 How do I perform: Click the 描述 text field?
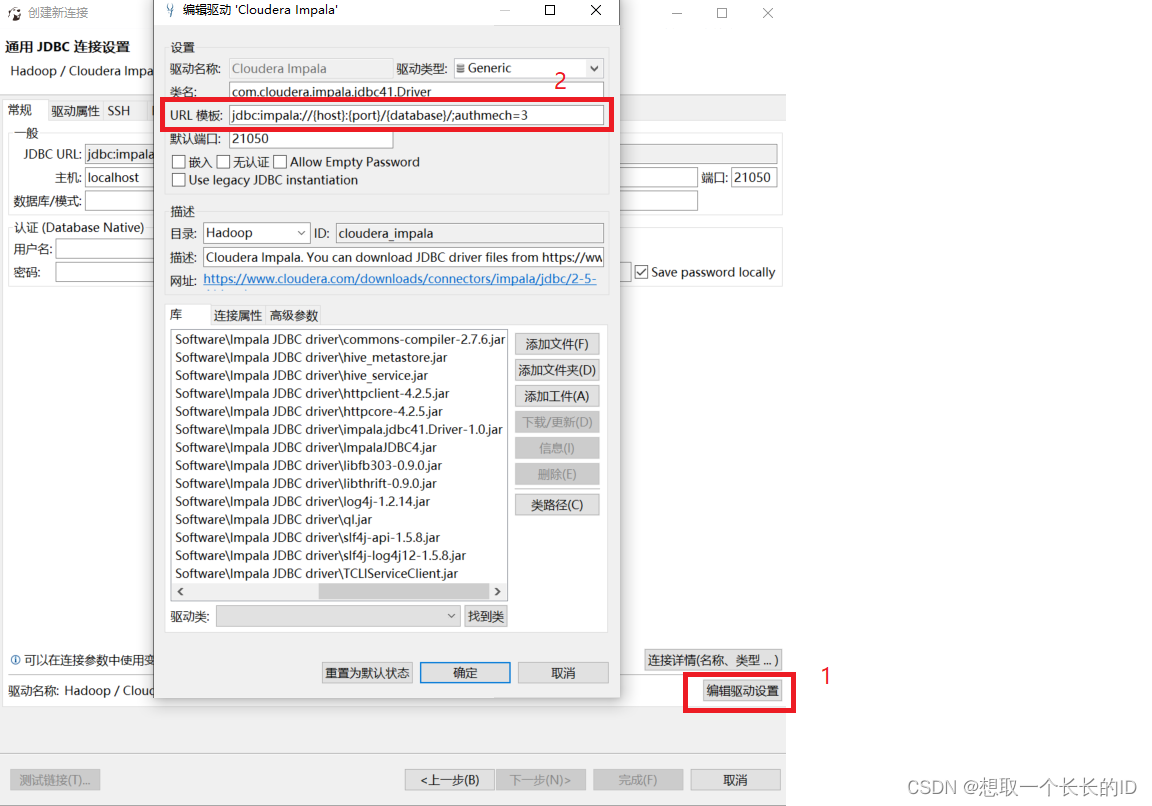(403, 257)
